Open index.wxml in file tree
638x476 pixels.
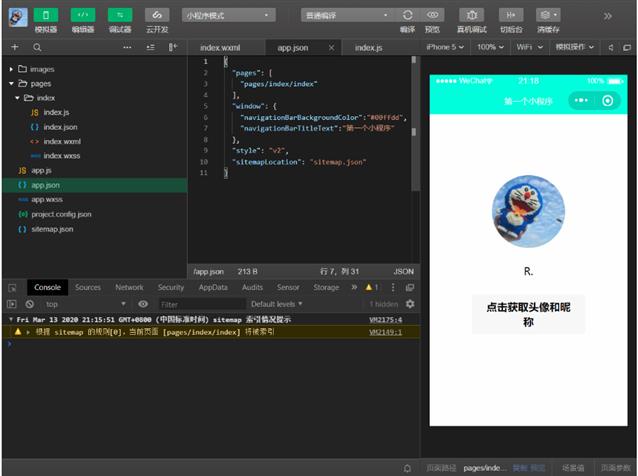[62, 141]
